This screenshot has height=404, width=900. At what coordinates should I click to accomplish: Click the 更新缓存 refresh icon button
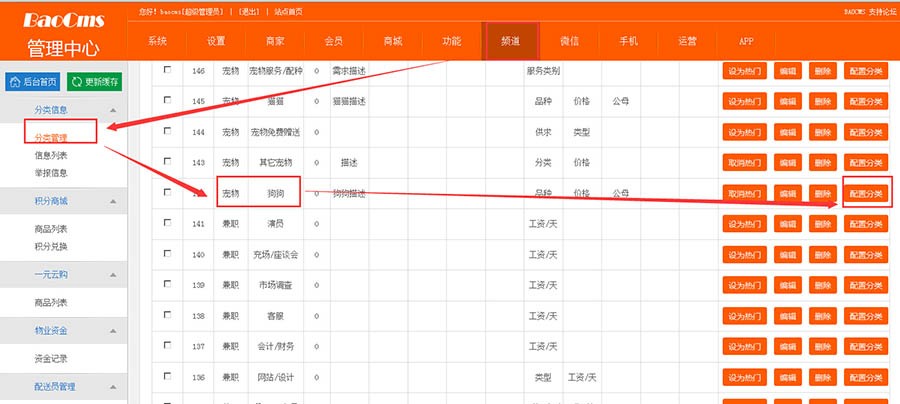(95, 81)
